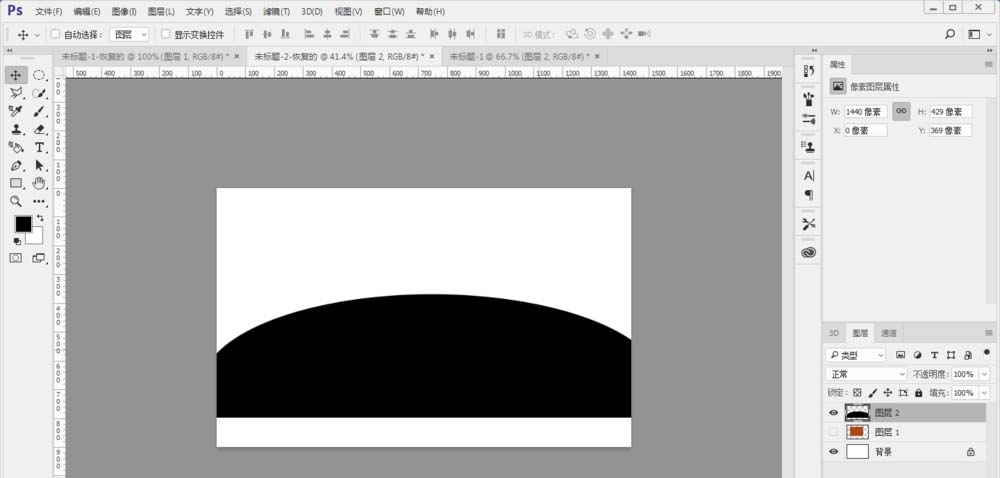This screenshot has width=1000, height=478.
Task: Click the W width field showing 1440 像素
Action: click(866, 111)
